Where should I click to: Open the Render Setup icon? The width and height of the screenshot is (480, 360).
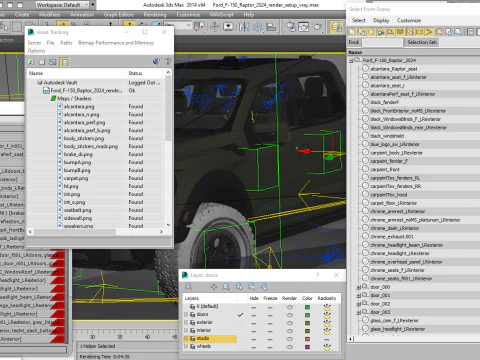(x=291, y=27)
